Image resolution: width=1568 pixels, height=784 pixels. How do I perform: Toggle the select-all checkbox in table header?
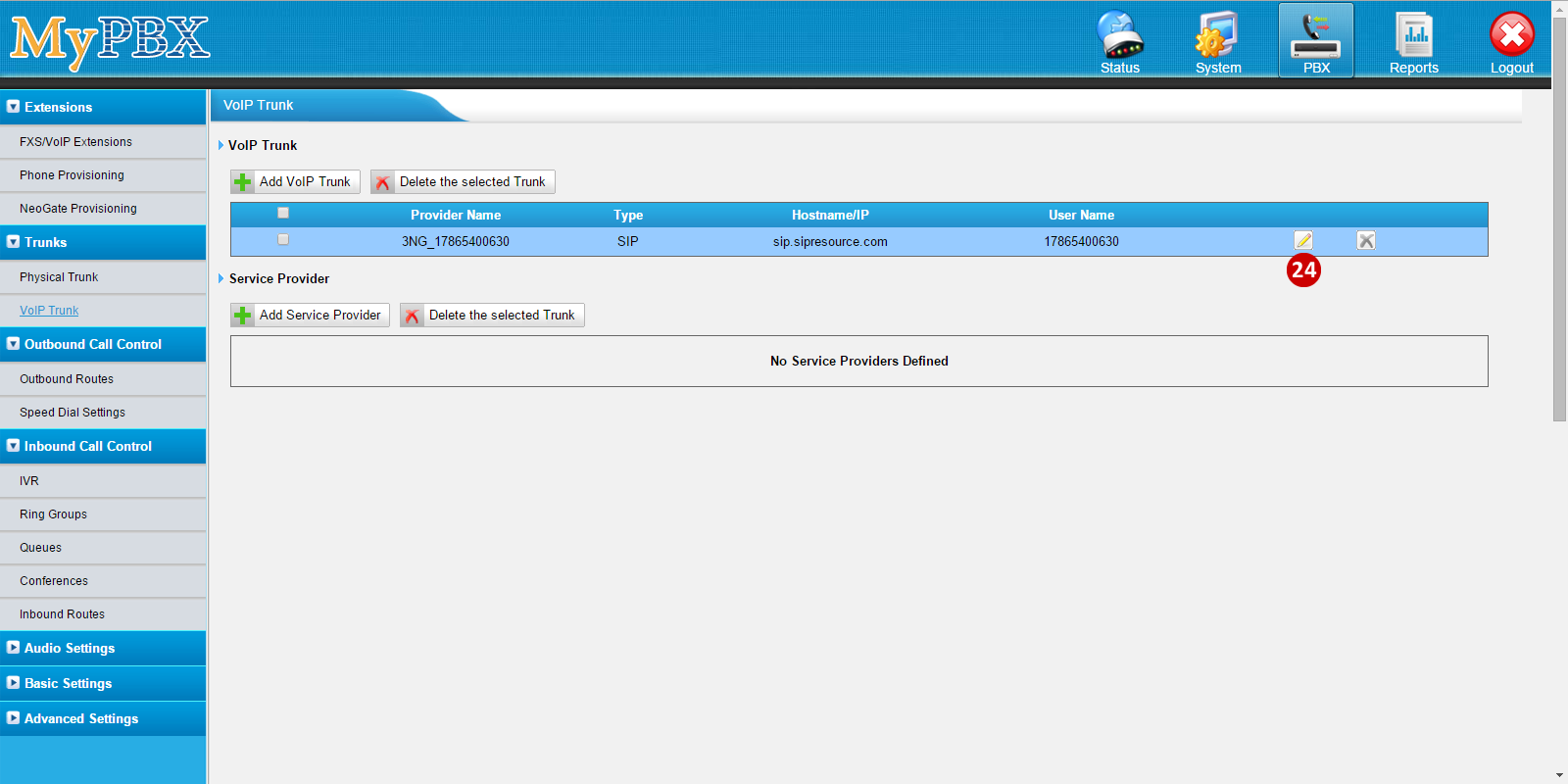point(283,214)
